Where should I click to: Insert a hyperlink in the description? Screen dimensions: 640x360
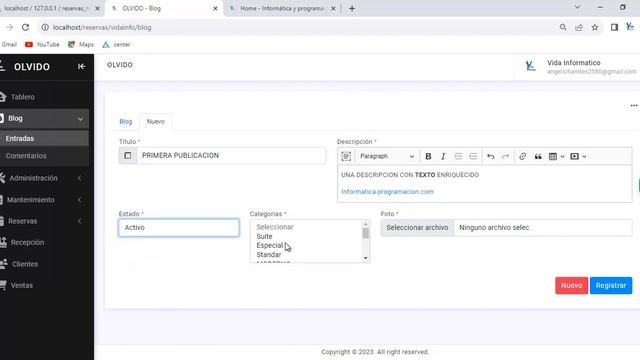pos(522,156)
